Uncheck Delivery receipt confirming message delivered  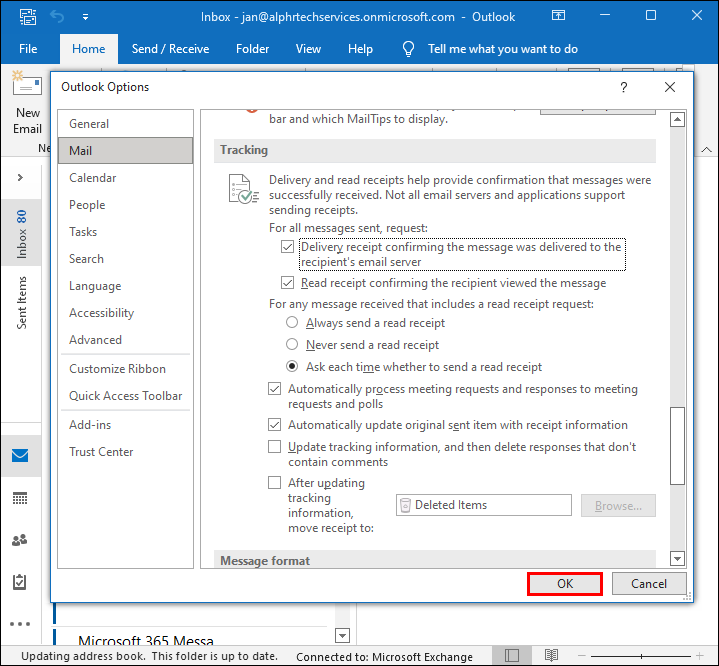(288, 247)
